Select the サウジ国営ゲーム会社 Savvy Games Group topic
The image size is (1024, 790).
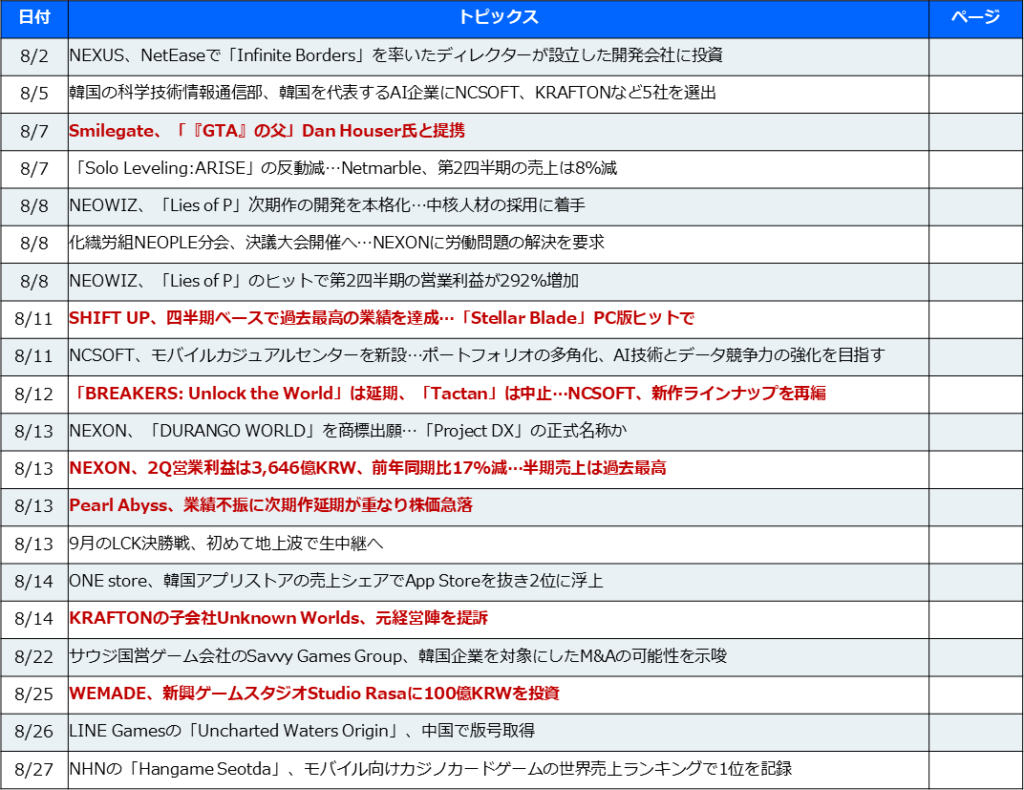[x=398, y=656]
